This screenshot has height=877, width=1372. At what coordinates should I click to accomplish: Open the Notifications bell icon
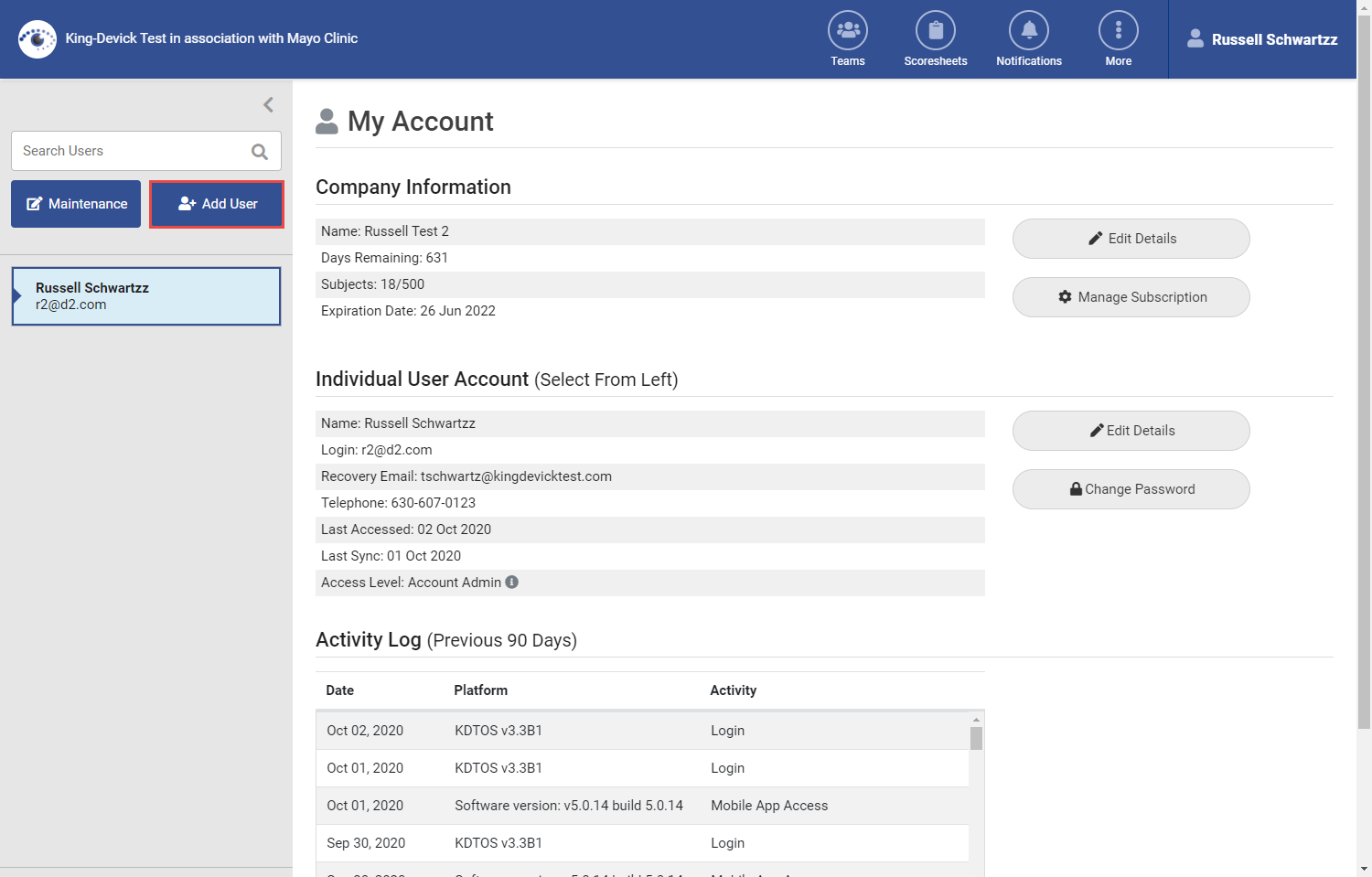pos(1028,31)
